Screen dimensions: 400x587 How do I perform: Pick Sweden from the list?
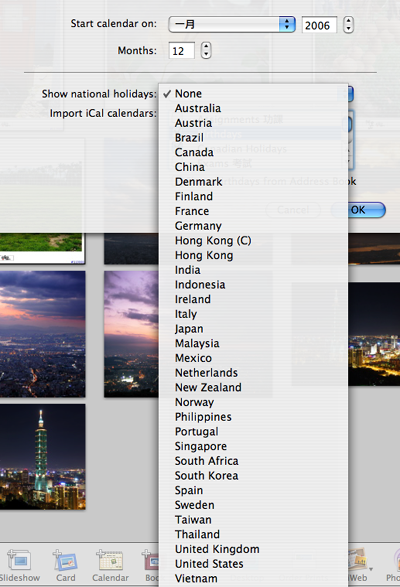[254, 505]
